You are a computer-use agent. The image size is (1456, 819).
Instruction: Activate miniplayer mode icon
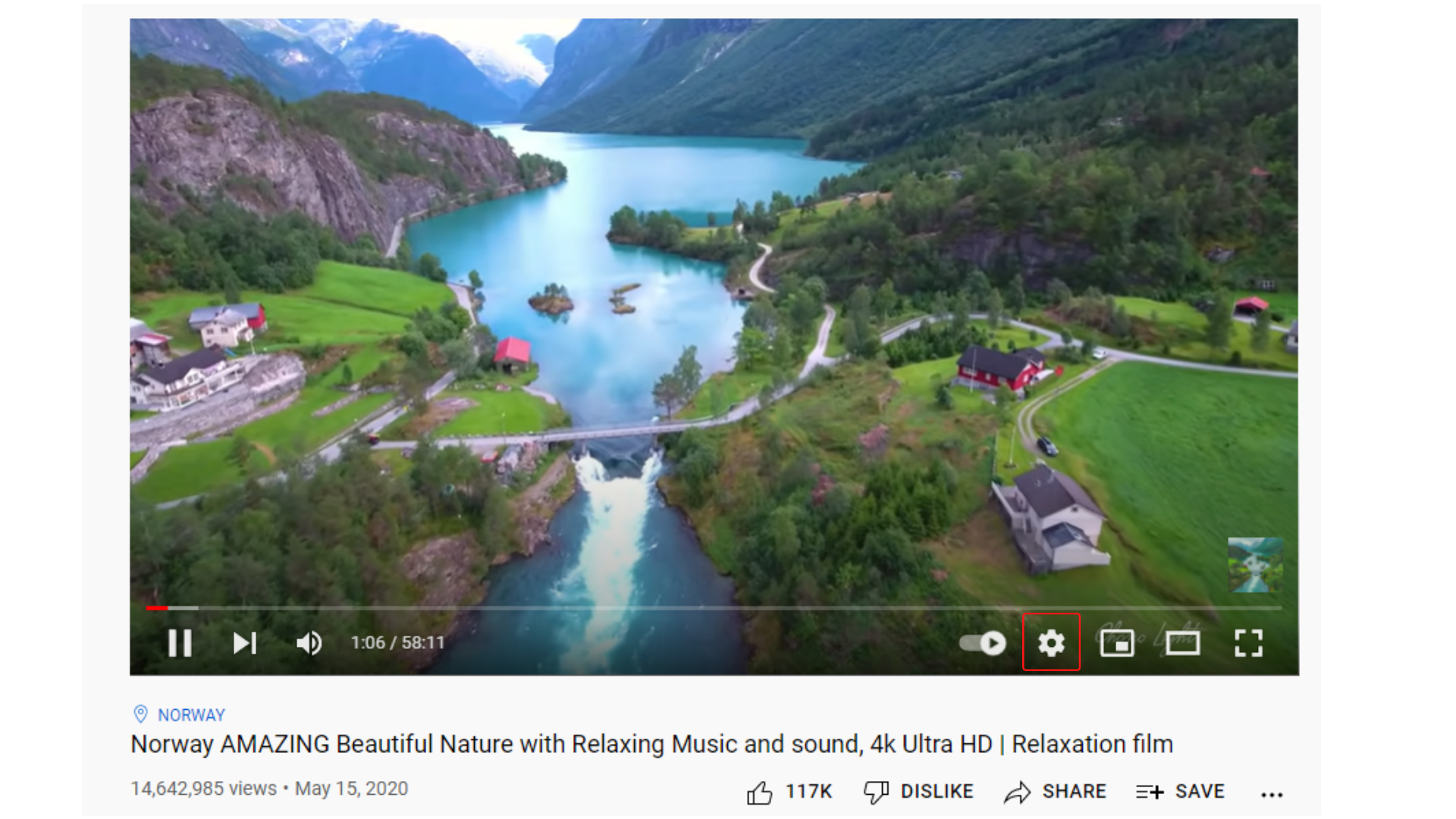[x=1117, y=643]
